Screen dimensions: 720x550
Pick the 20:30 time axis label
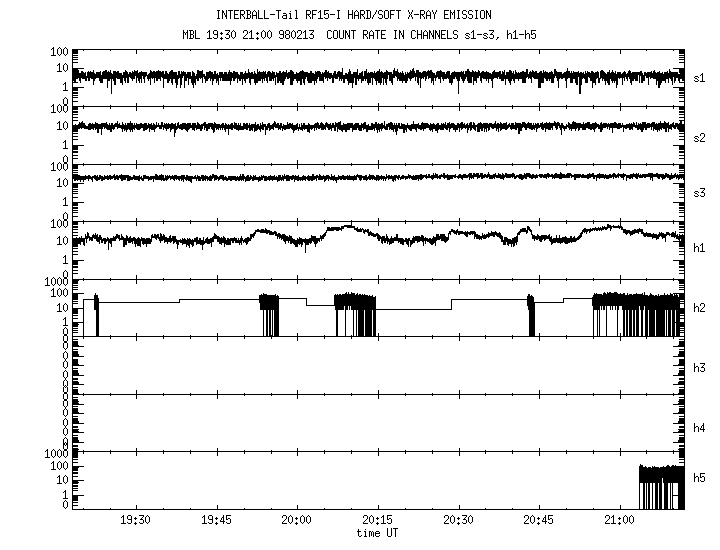[458, 522]
